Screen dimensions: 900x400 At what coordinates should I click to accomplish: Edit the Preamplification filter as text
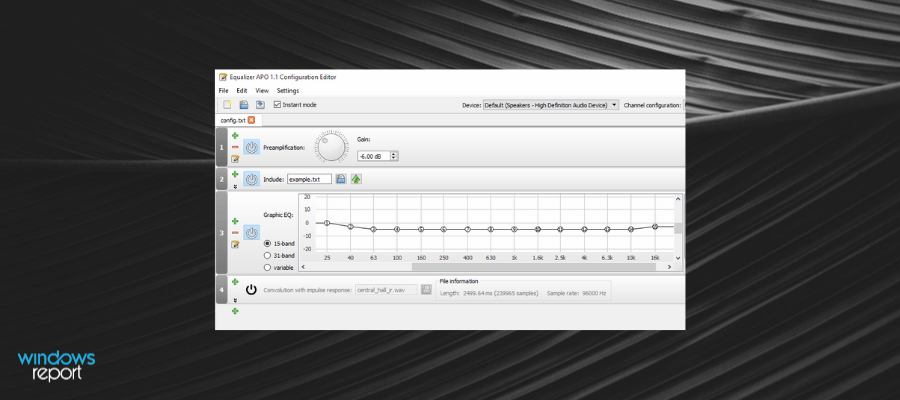235,158
